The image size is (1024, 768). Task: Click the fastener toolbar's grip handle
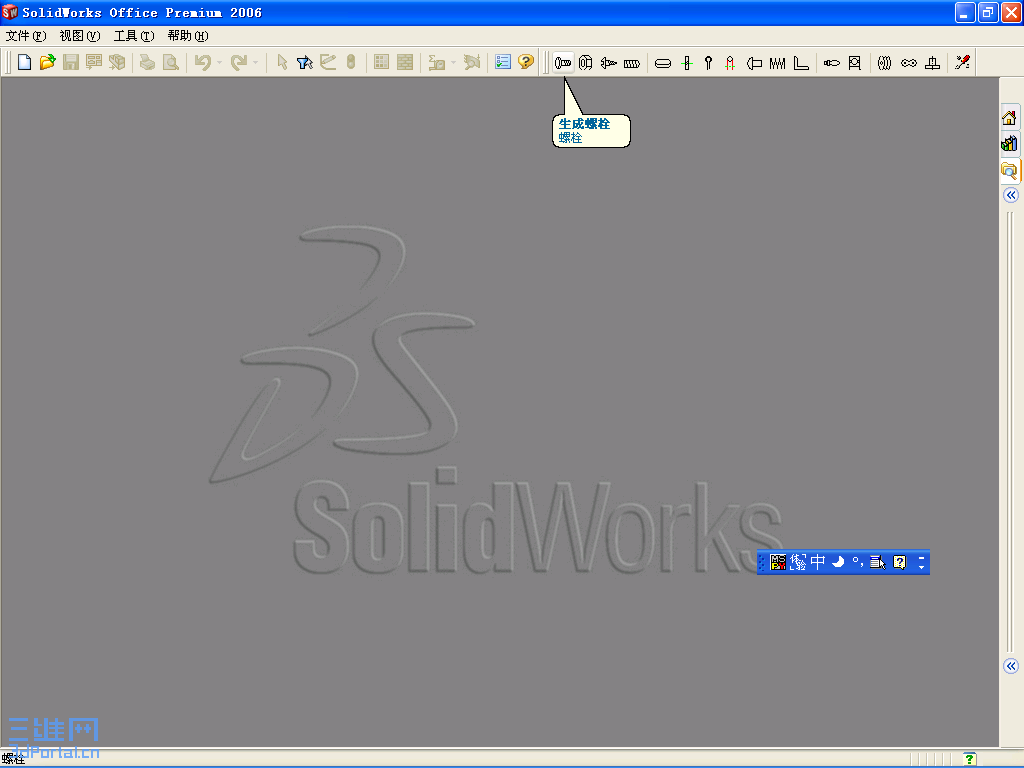[x=546, y=62]
